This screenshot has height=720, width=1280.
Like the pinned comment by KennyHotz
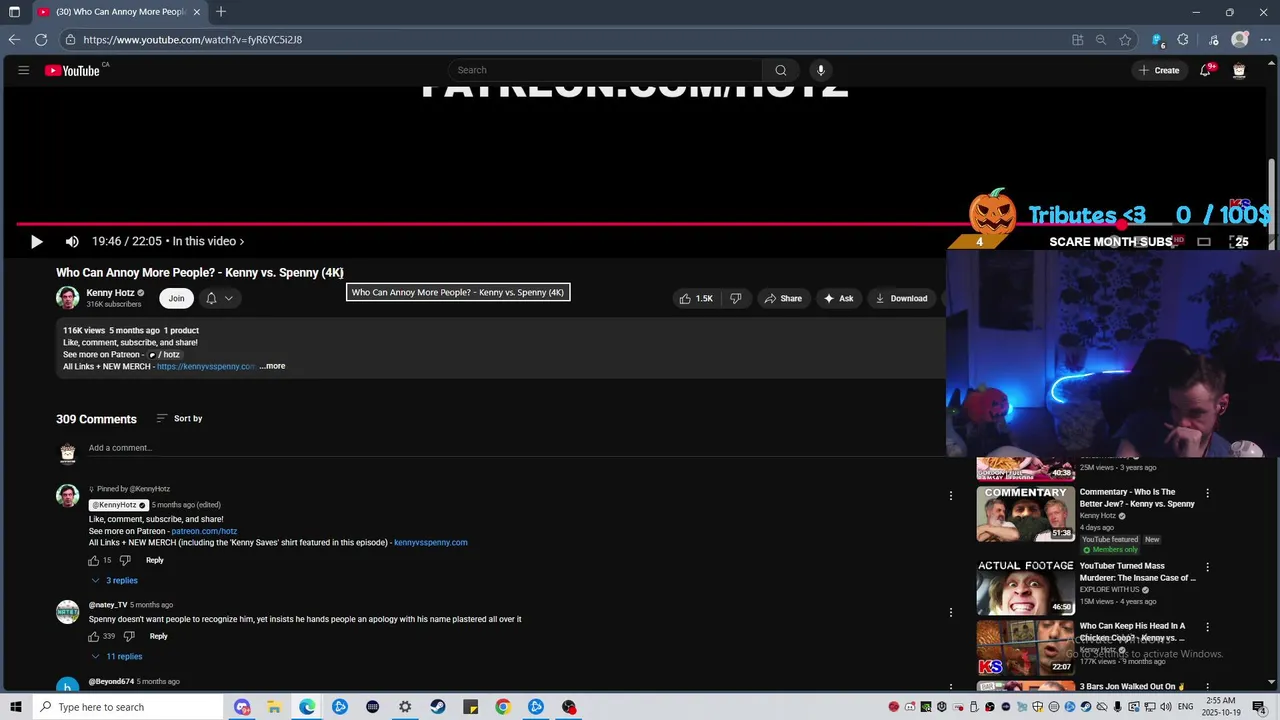pyautogui.click(x=94, y=560)
